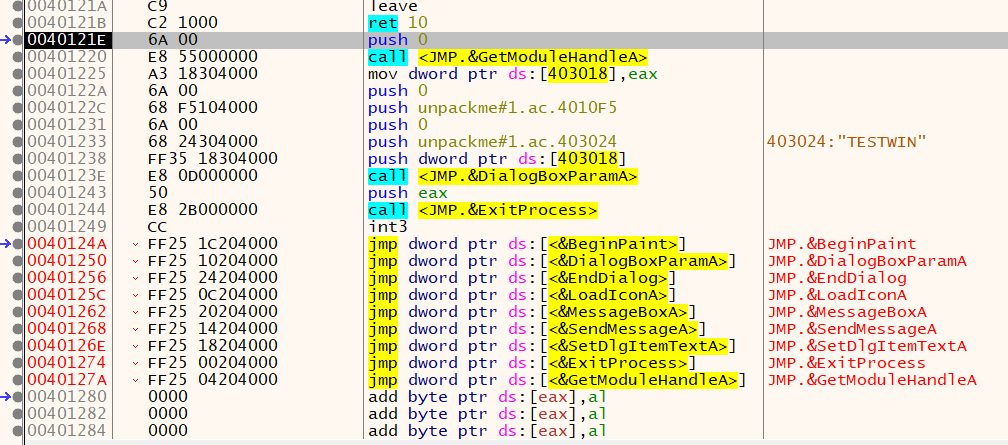This screenshot has width=1008, height=445.
Task: Click the push dword ptr ds:[403018] instruction
Action: pyautogui.click(x=497, y=159)
